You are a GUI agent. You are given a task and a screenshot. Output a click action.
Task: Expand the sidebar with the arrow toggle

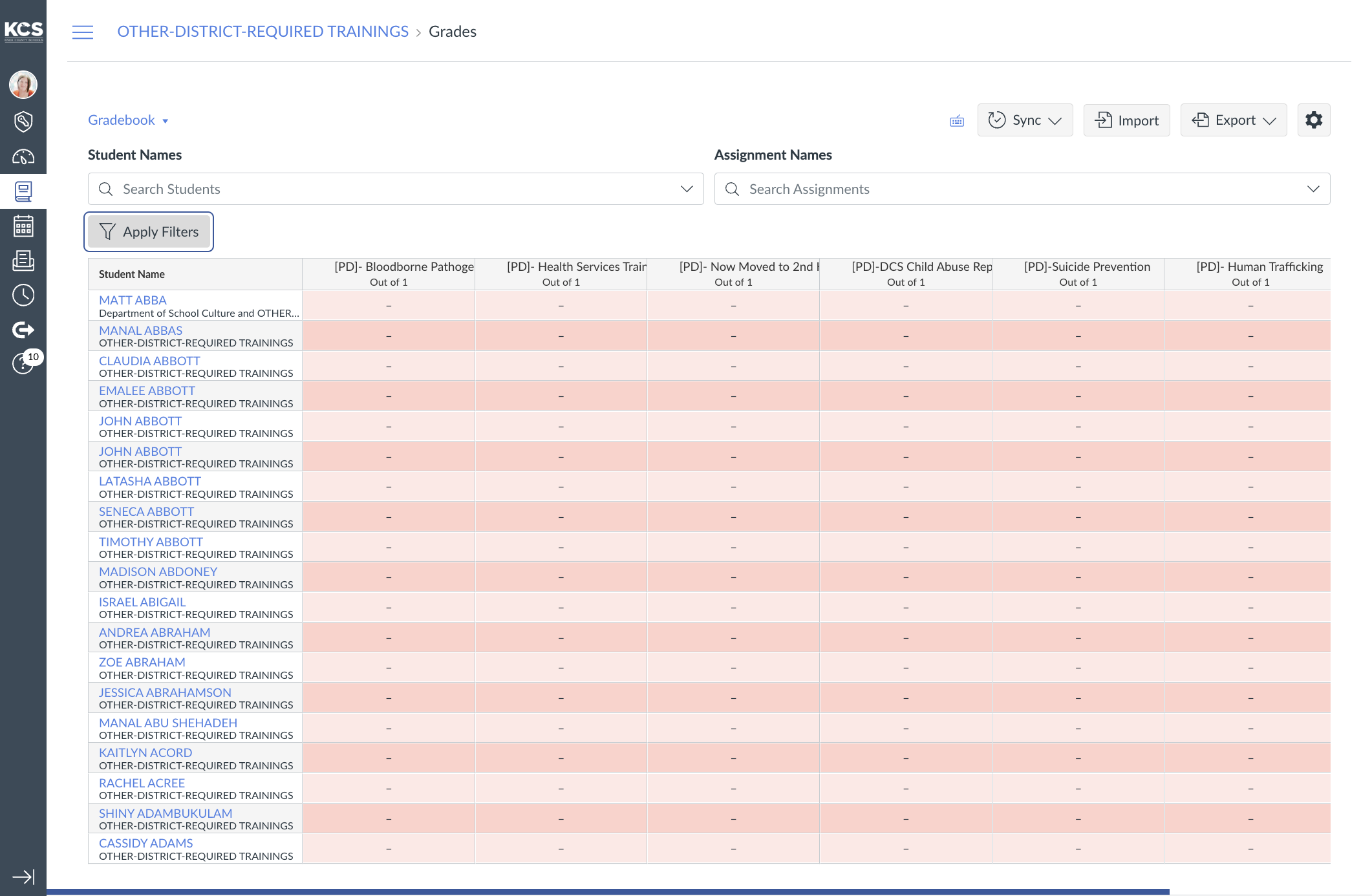point(23,877)
